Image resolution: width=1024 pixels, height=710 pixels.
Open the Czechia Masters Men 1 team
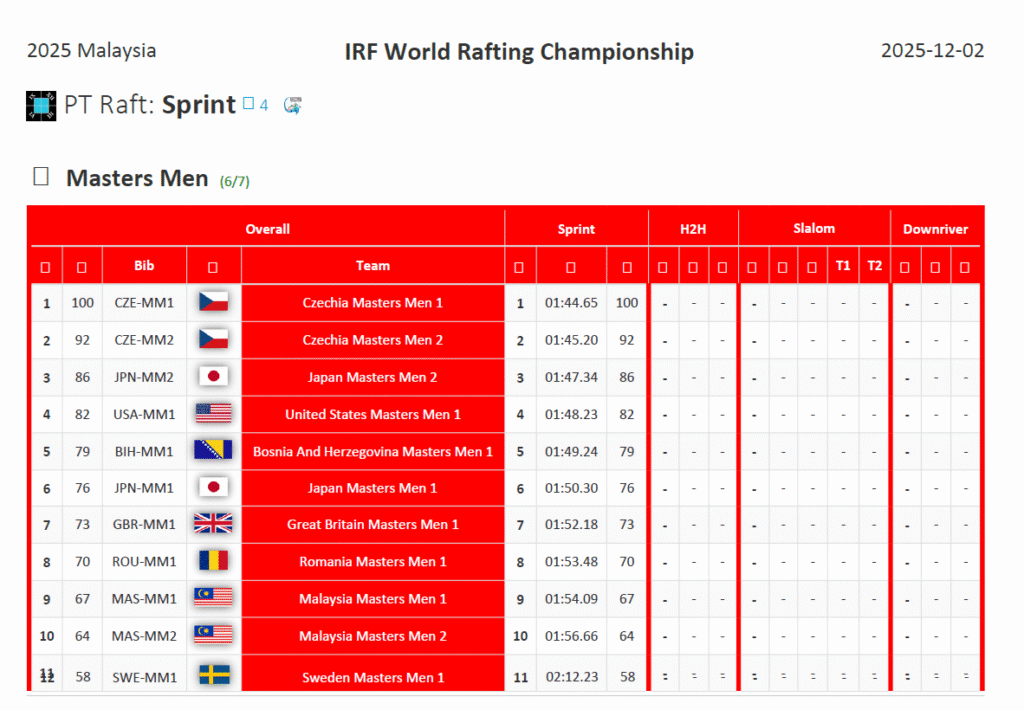click(373, 302)
